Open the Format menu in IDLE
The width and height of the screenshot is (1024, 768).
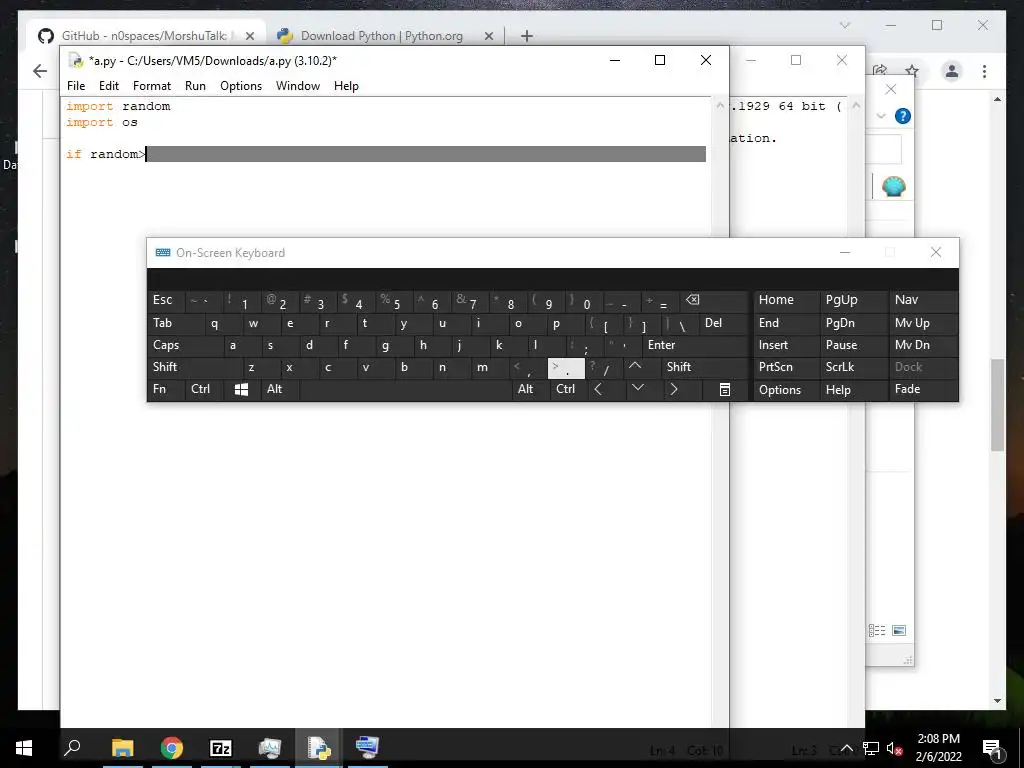pyautogui.click(x=152, y=86)
